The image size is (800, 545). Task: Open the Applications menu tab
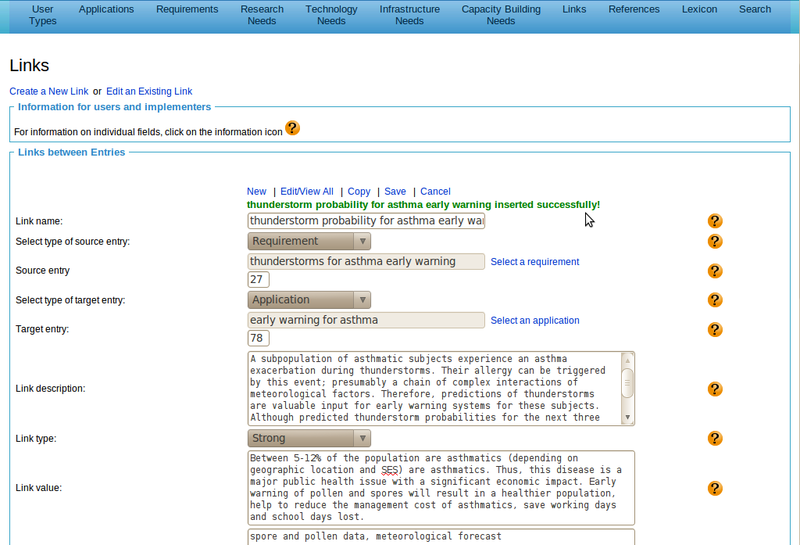click(x=106, y=9)
